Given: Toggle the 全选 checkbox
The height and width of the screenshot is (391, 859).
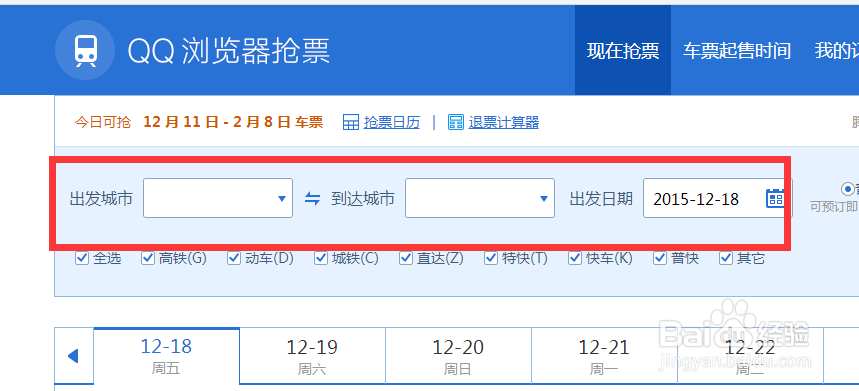Looking at the screenshot, I should [82, 258].
